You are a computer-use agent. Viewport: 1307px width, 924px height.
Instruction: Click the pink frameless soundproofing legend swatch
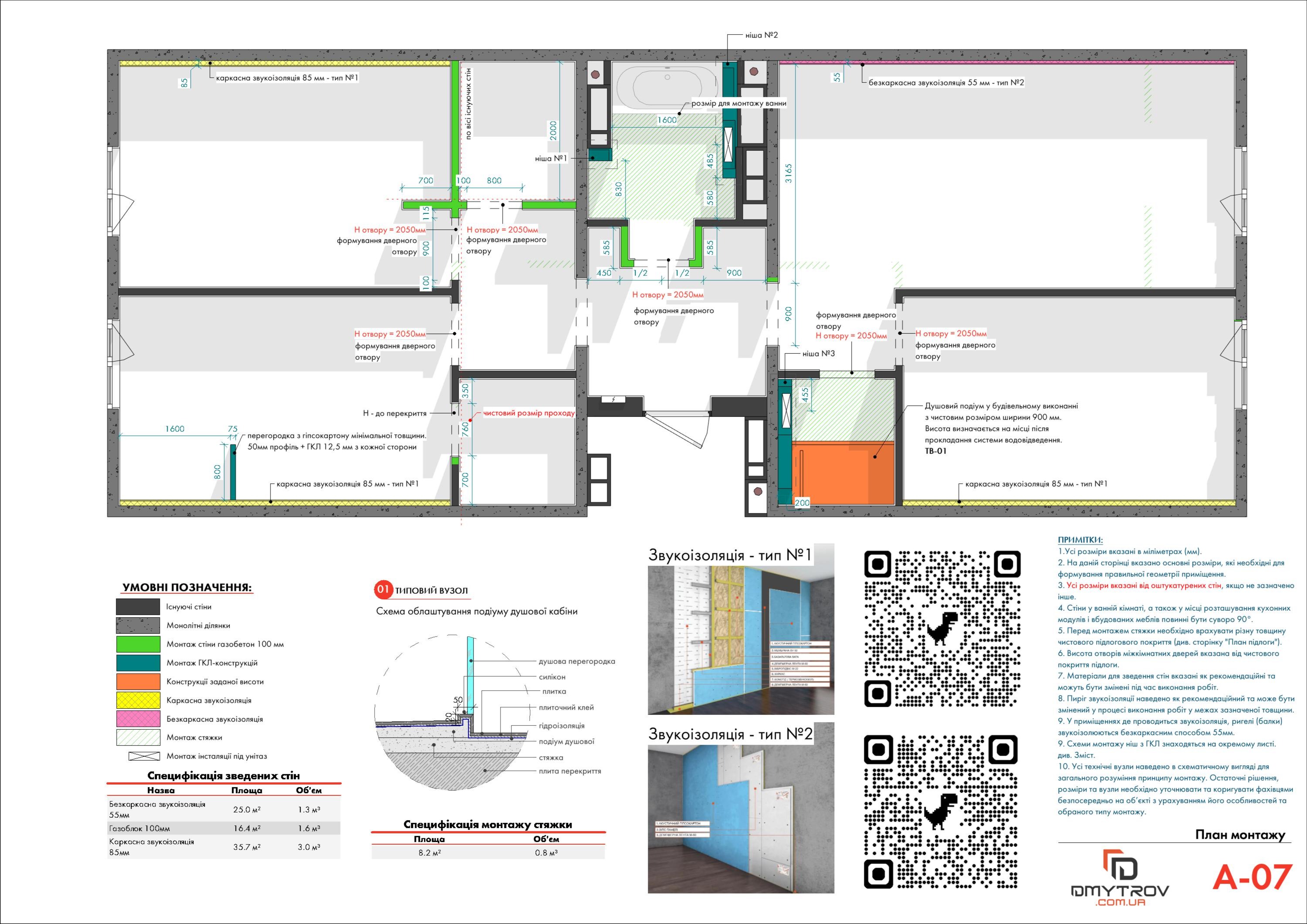coord(138,718)
